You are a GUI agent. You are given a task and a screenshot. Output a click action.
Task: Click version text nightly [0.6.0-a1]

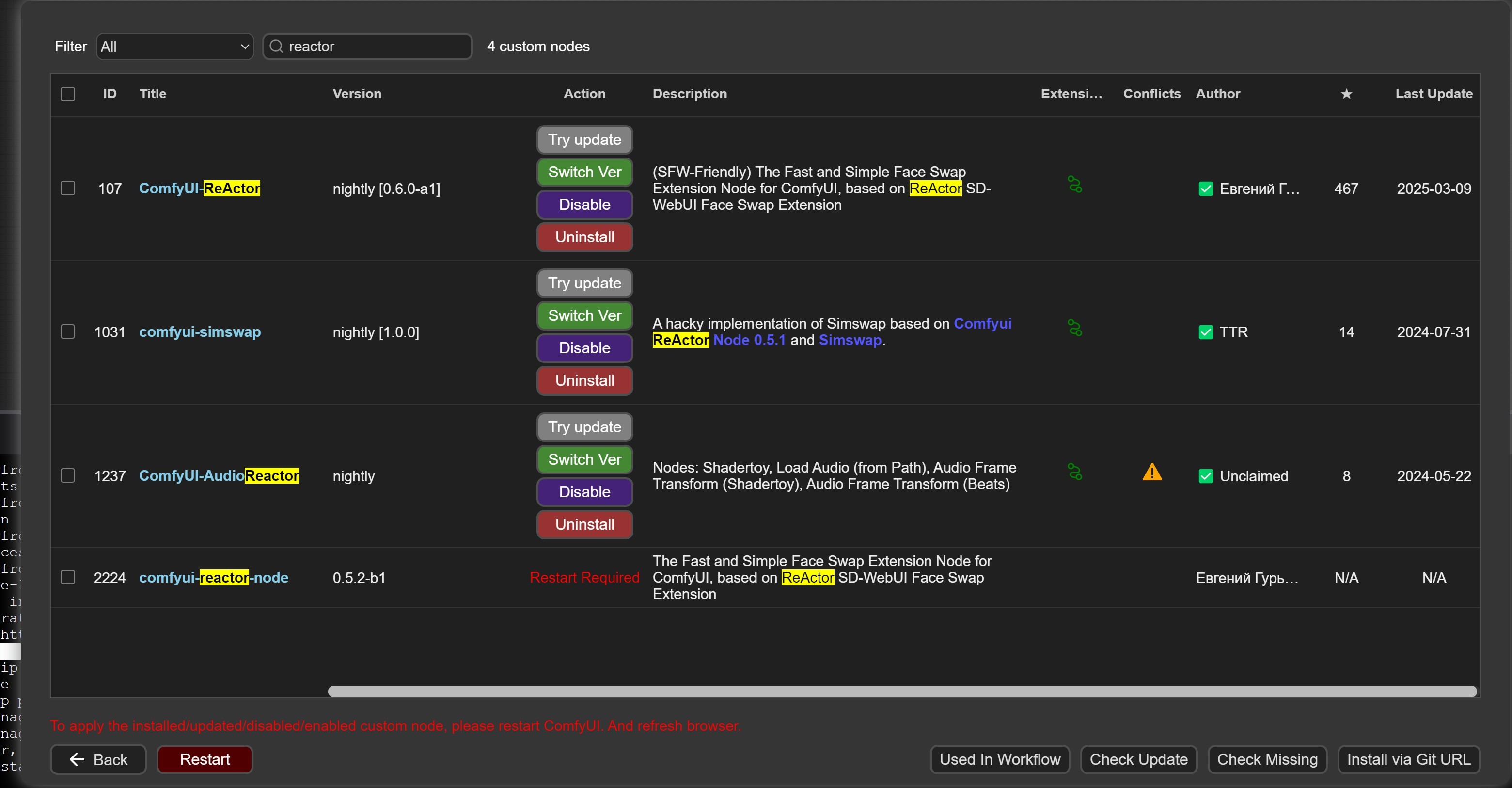pos(386,189)
